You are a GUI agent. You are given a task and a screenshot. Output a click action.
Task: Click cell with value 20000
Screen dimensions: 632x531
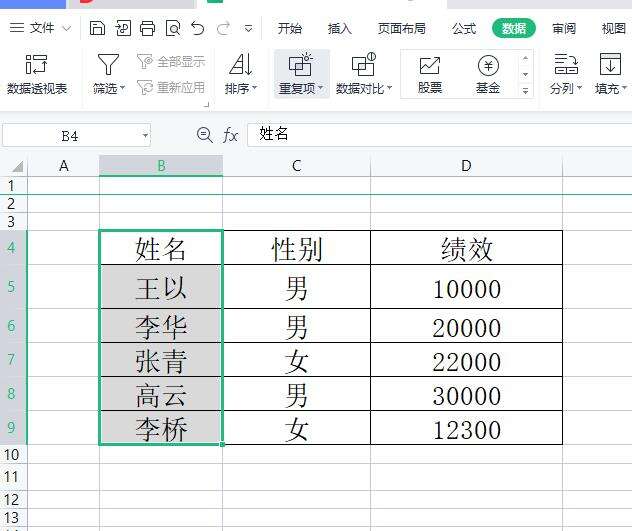(466, 326)
